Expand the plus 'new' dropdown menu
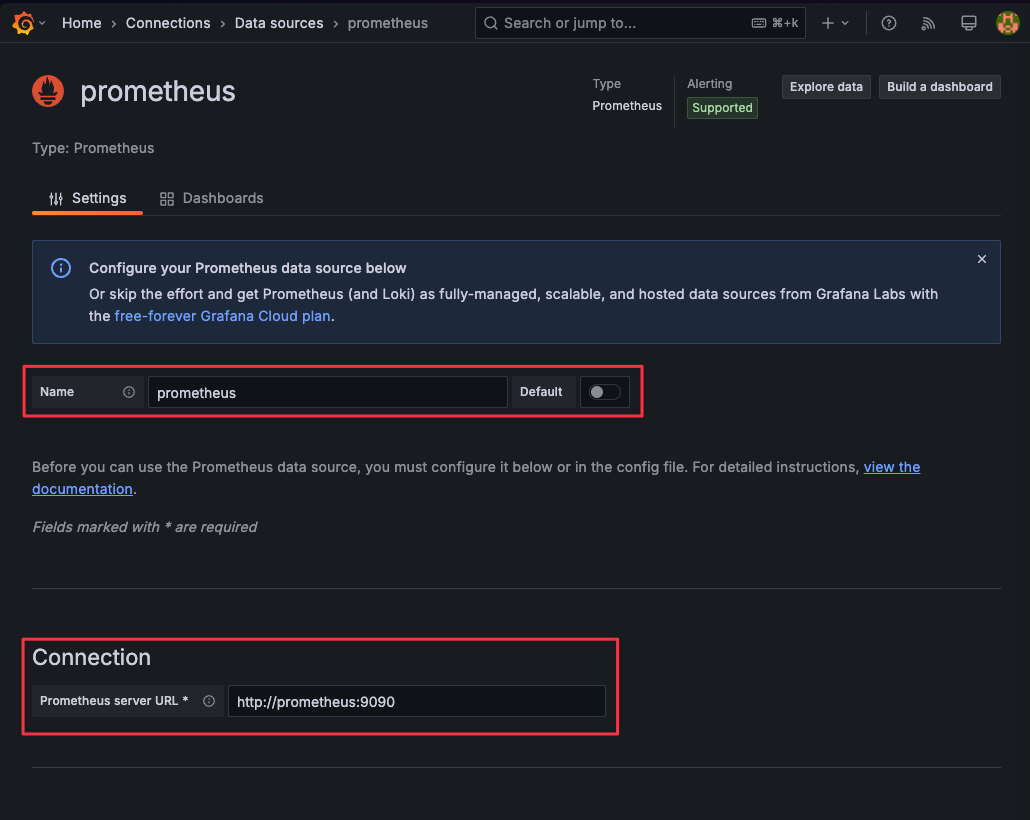This screenshot has width=1030, height=820. 834,23
